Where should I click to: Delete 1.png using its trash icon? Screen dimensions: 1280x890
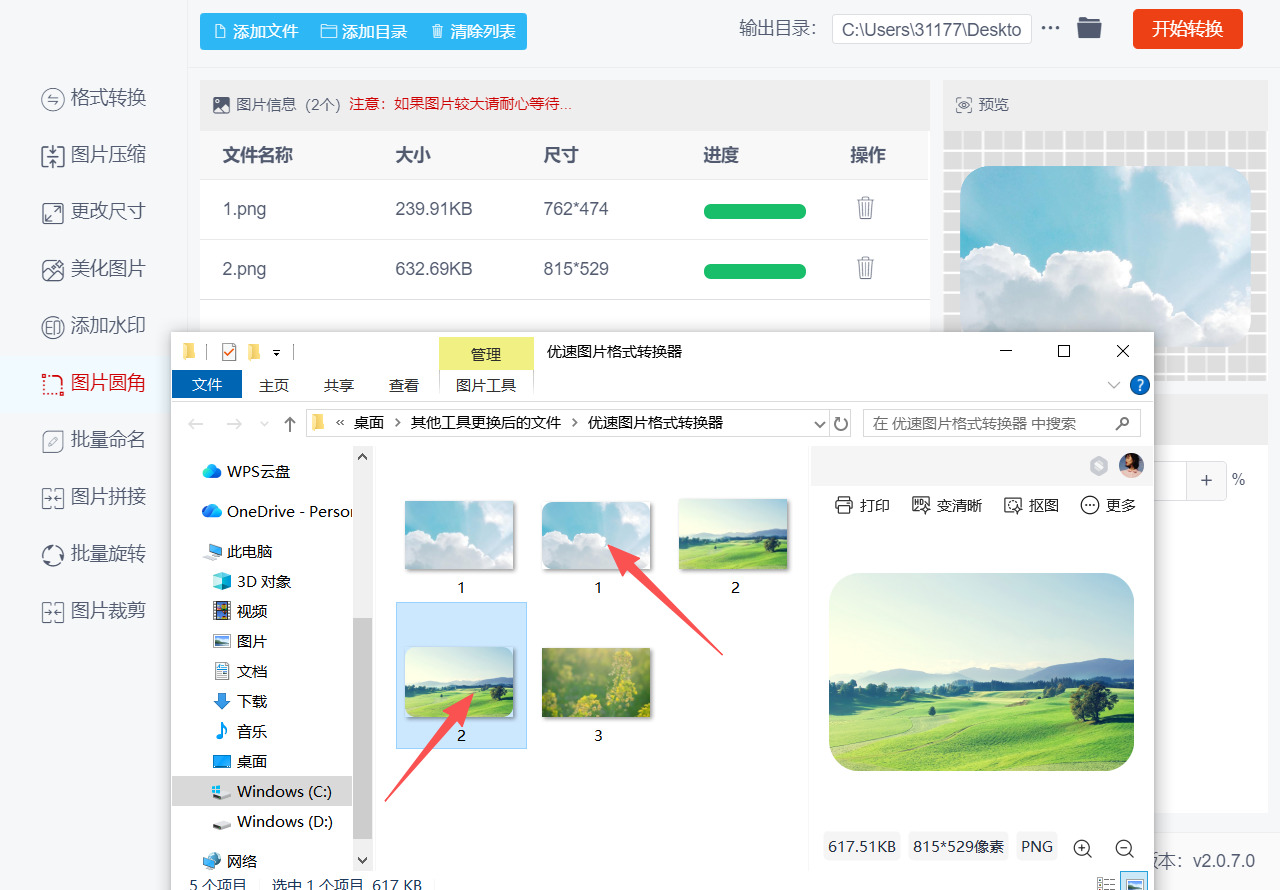[866, 208]
